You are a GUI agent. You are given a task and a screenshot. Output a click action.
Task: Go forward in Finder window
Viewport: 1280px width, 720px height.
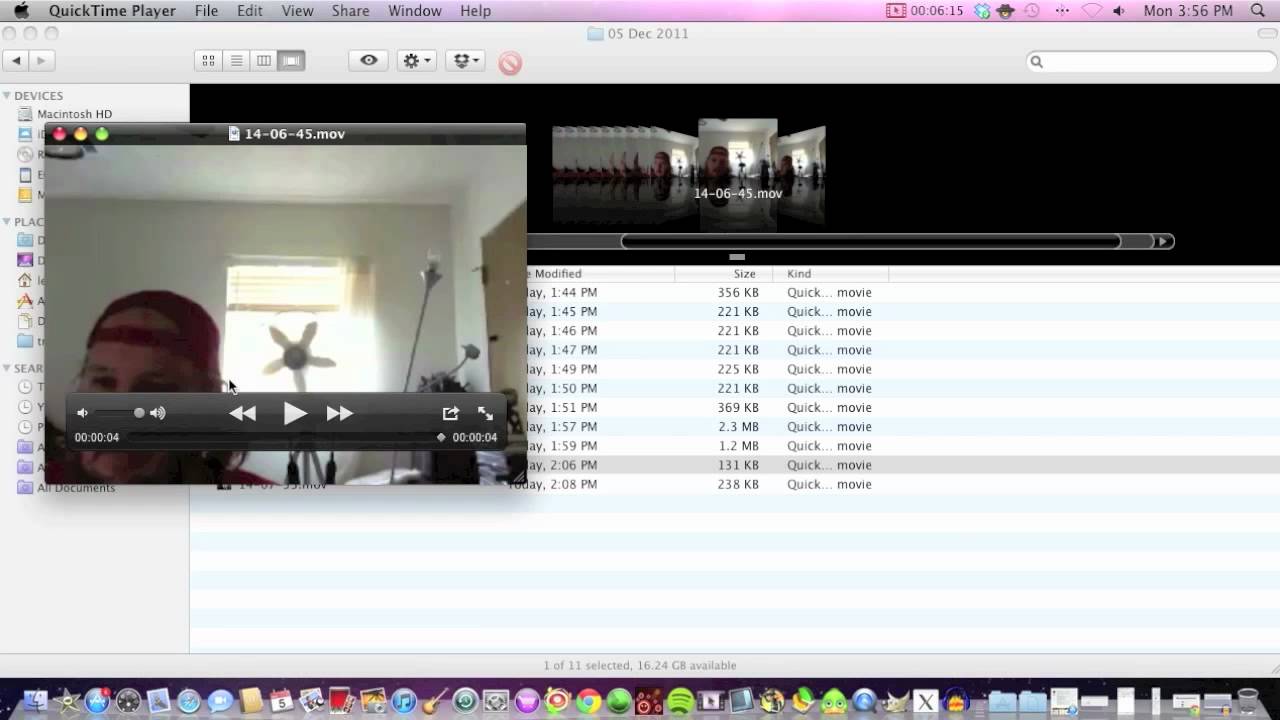coord(41,61)
